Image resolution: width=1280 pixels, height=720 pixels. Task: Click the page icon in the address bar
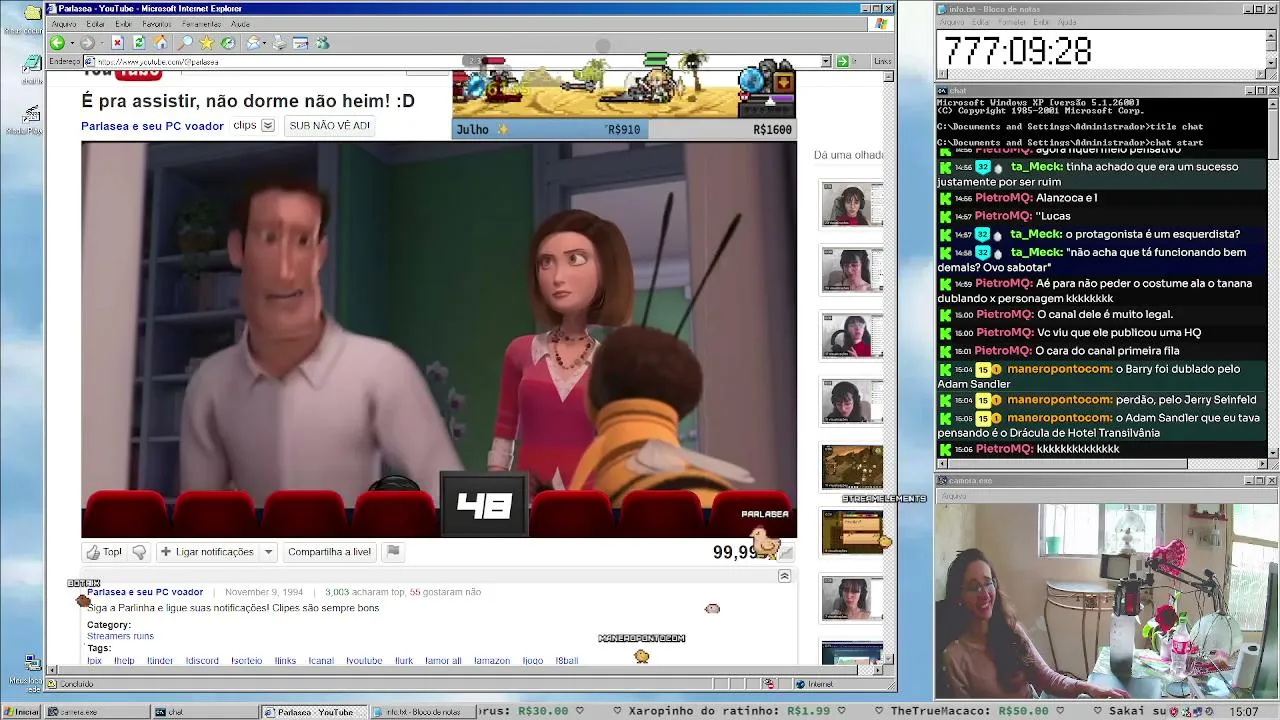90,61
